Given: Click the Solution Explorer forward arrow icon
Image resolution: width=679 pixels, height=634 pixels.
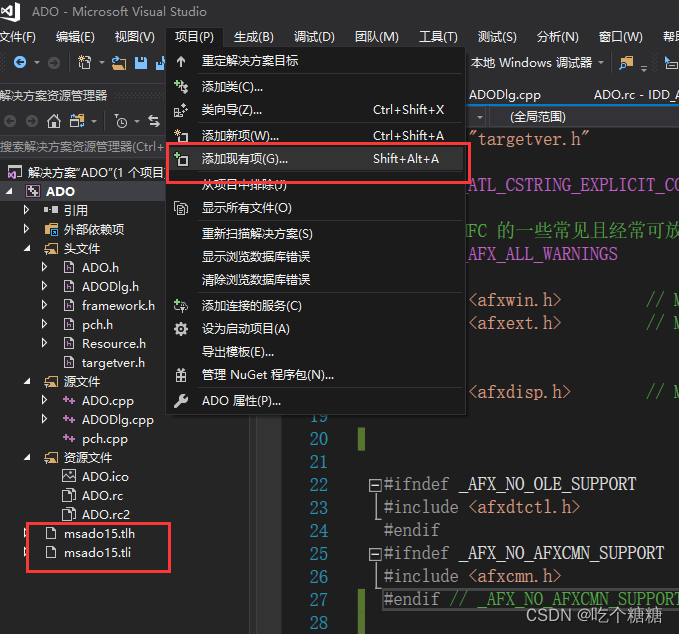Looking at the screenshot, I should (x=32, y=121).
